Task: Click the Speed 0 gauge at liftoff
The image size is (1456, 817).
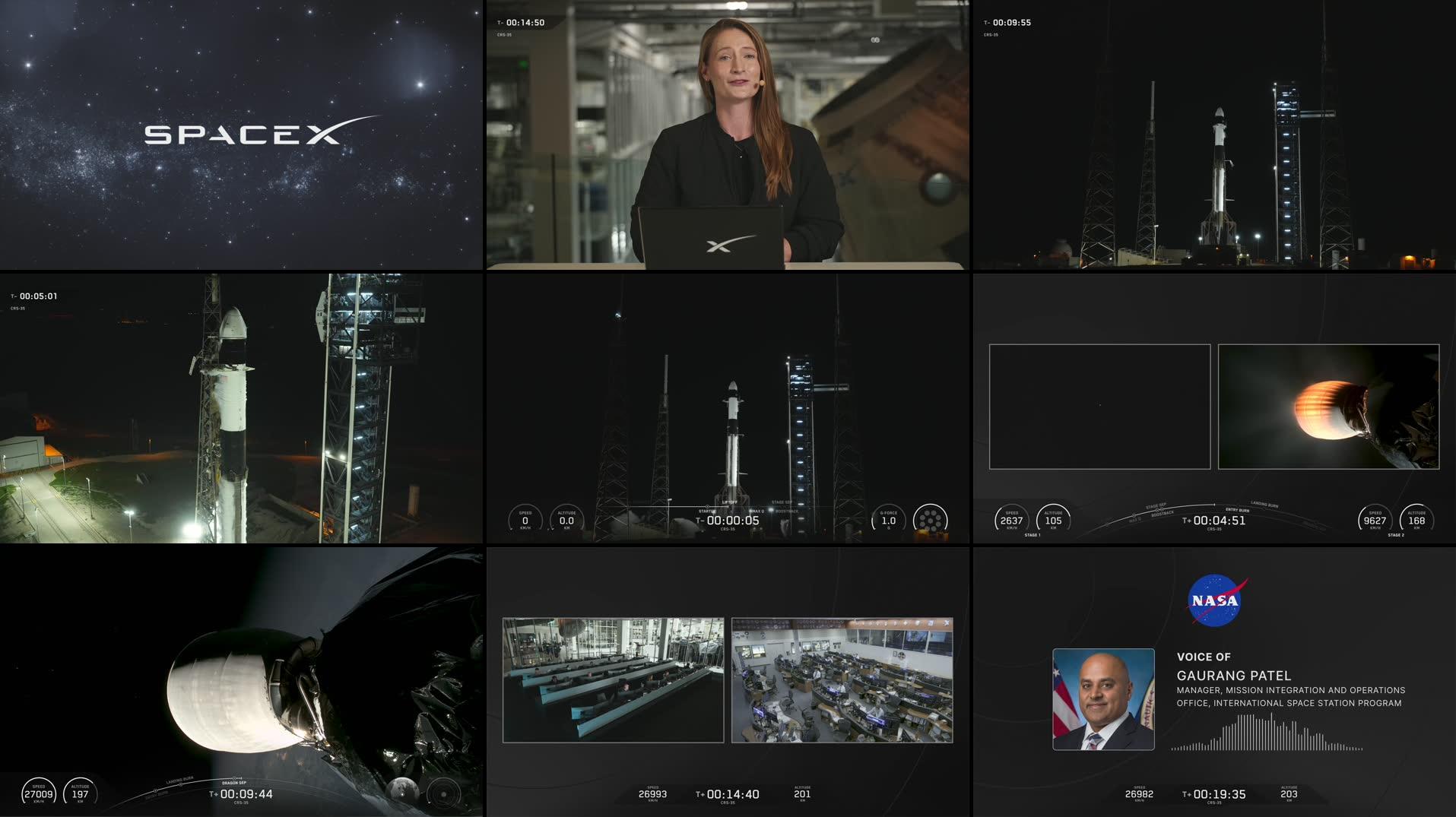Action: 525,520
